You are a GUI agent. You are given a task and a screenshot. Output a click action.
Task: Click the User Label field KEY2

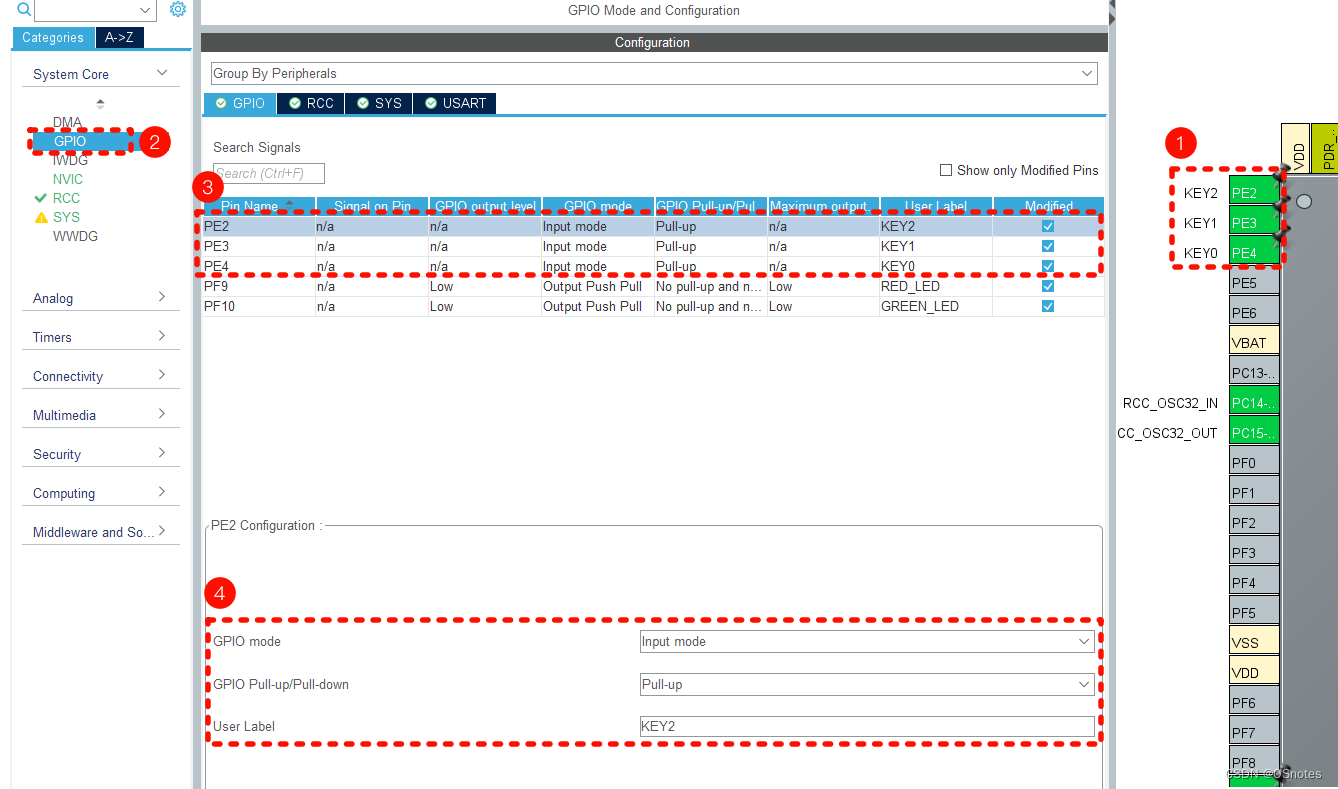pyautogui.click(x=867, y=727)
